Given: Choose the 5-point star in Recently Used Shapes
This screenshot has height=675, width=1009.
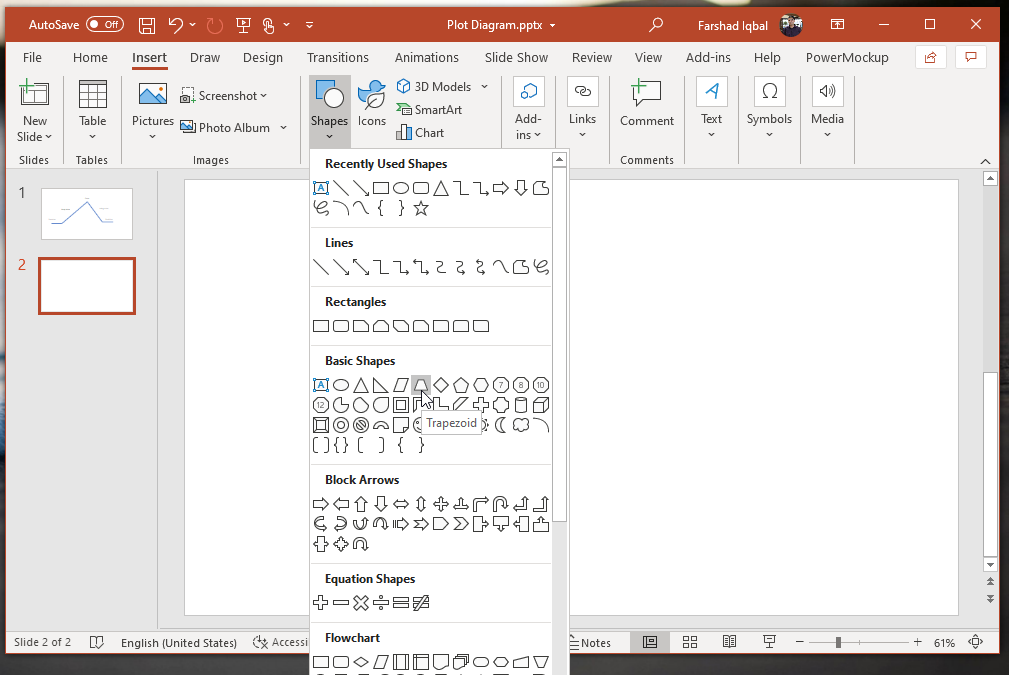Looking at the screenshot, I should pos(421,208).
